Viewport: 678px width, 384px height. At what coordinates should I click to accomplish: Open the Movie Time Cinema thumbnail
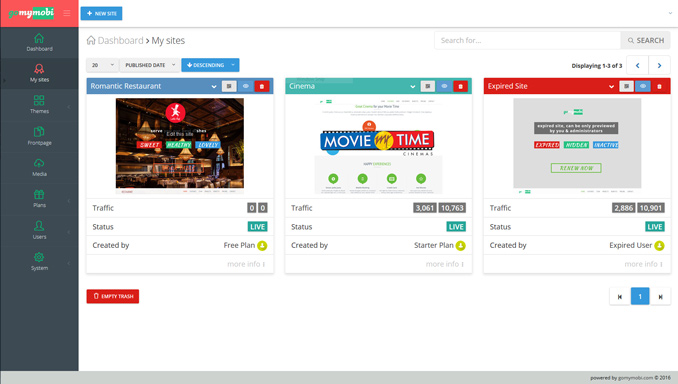coord(378,146)
